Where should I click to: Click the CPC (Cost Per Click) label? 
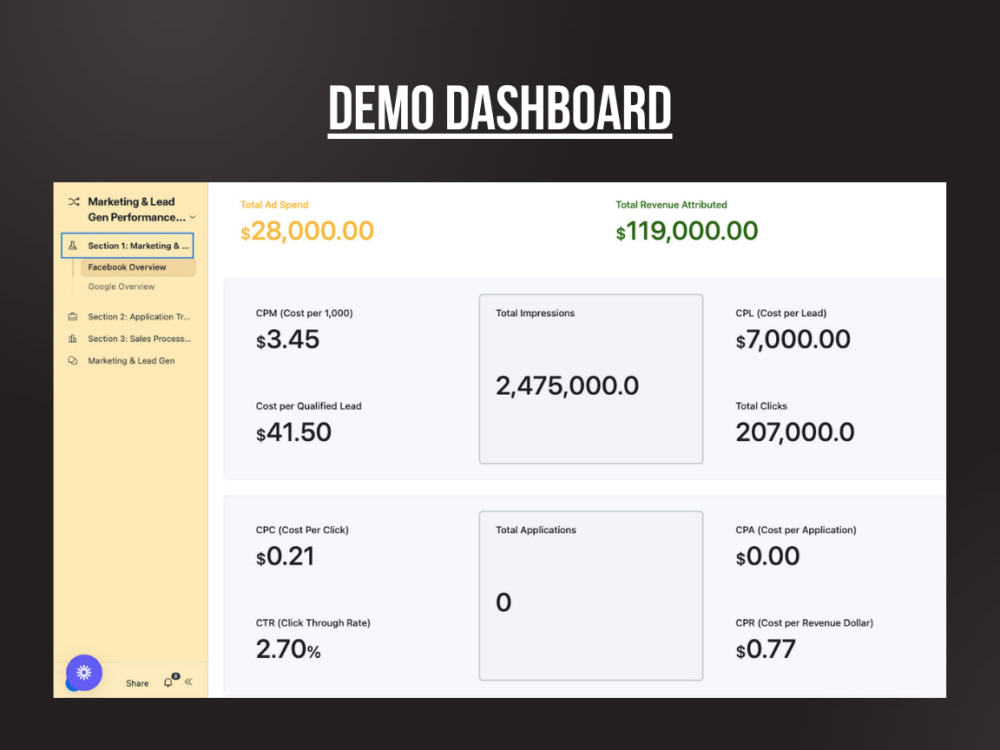(x=302, y=530)
